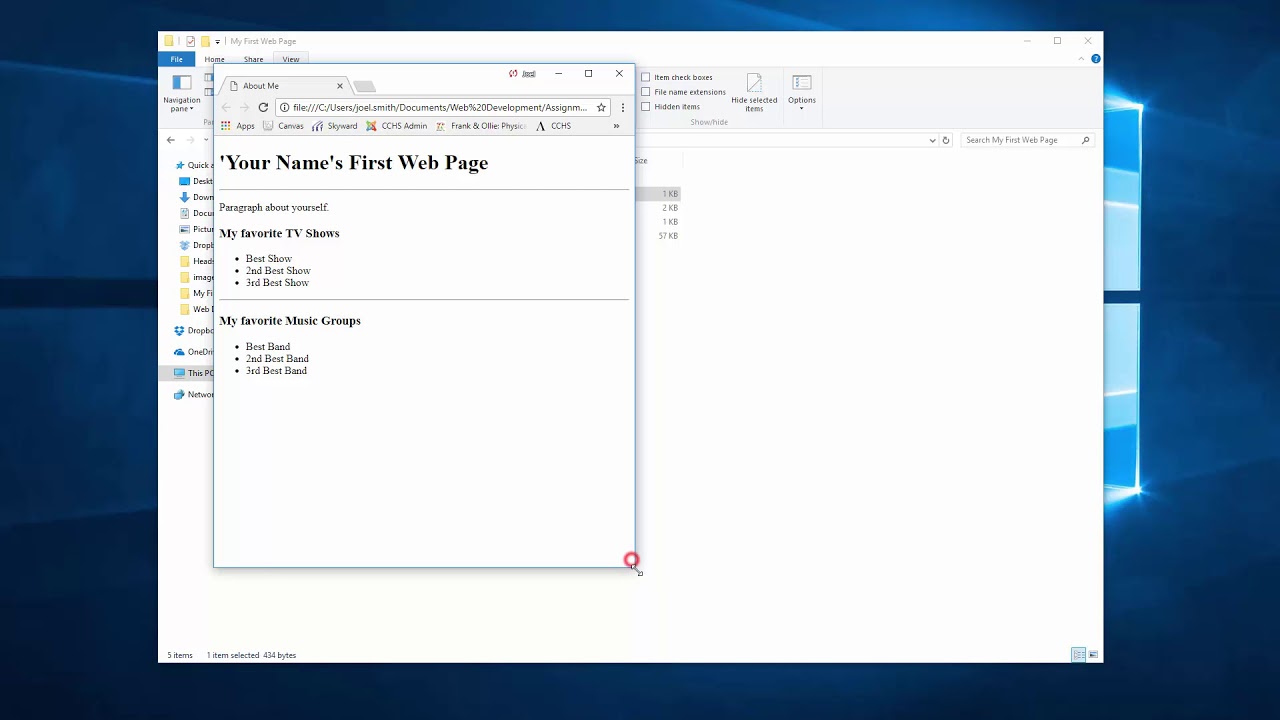This screenshot has height=720, width=1280.
Task: Enable File name extensions
Action: [645, 92]
